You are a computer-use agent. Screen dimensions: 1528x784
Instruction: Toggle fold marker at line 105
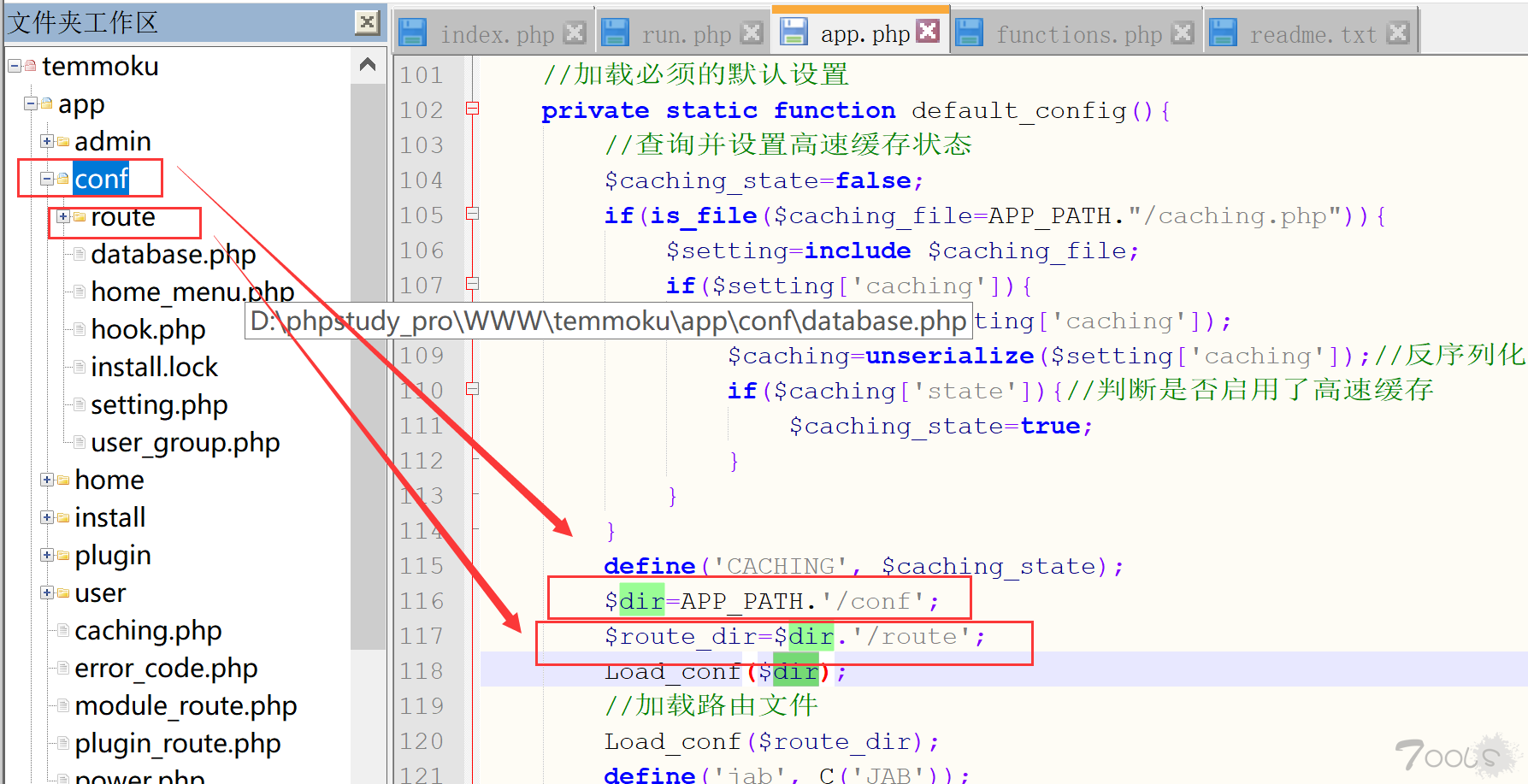472,214
